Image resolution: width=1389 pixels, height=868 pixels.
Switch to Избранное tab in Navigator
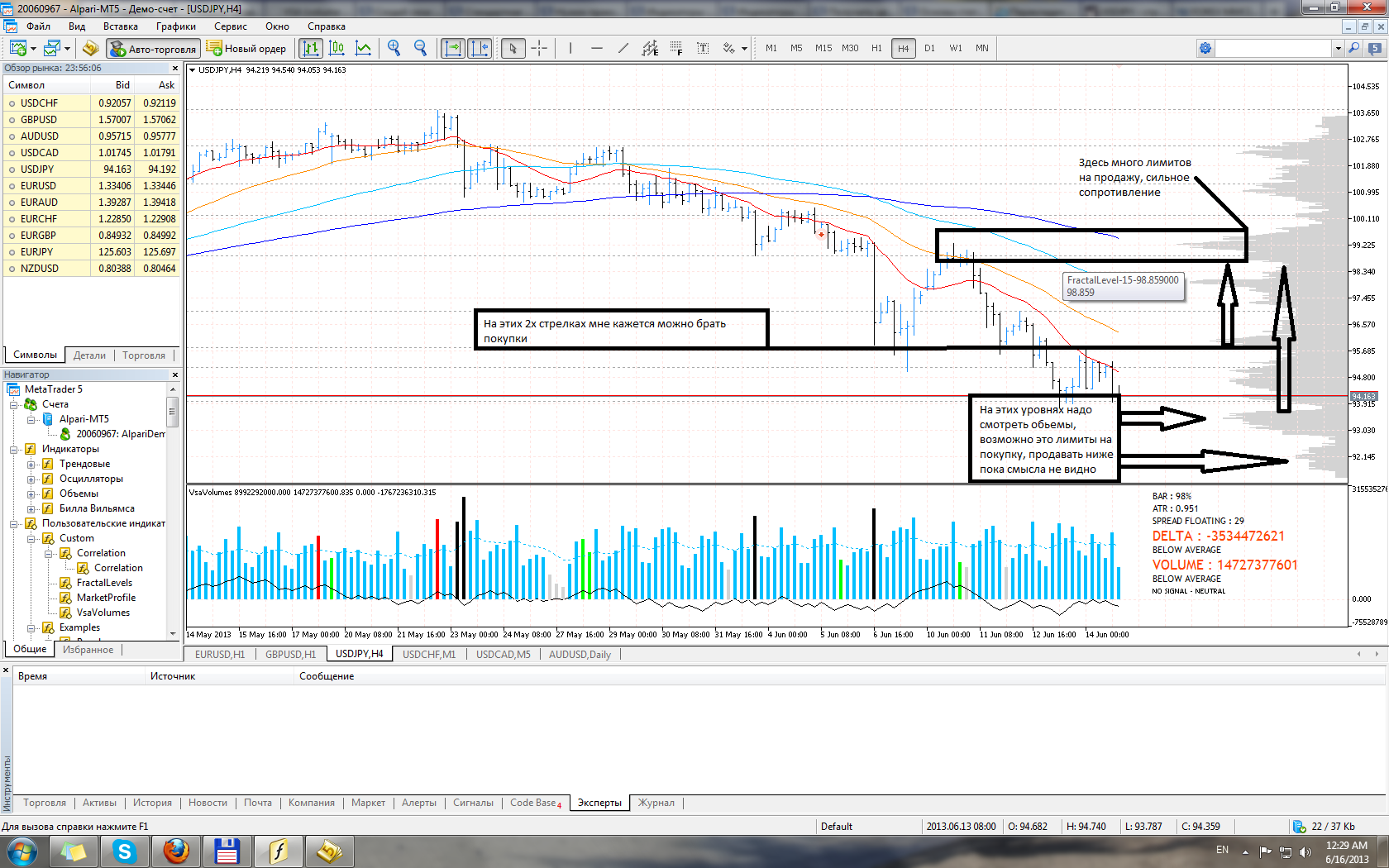(88, 650)
